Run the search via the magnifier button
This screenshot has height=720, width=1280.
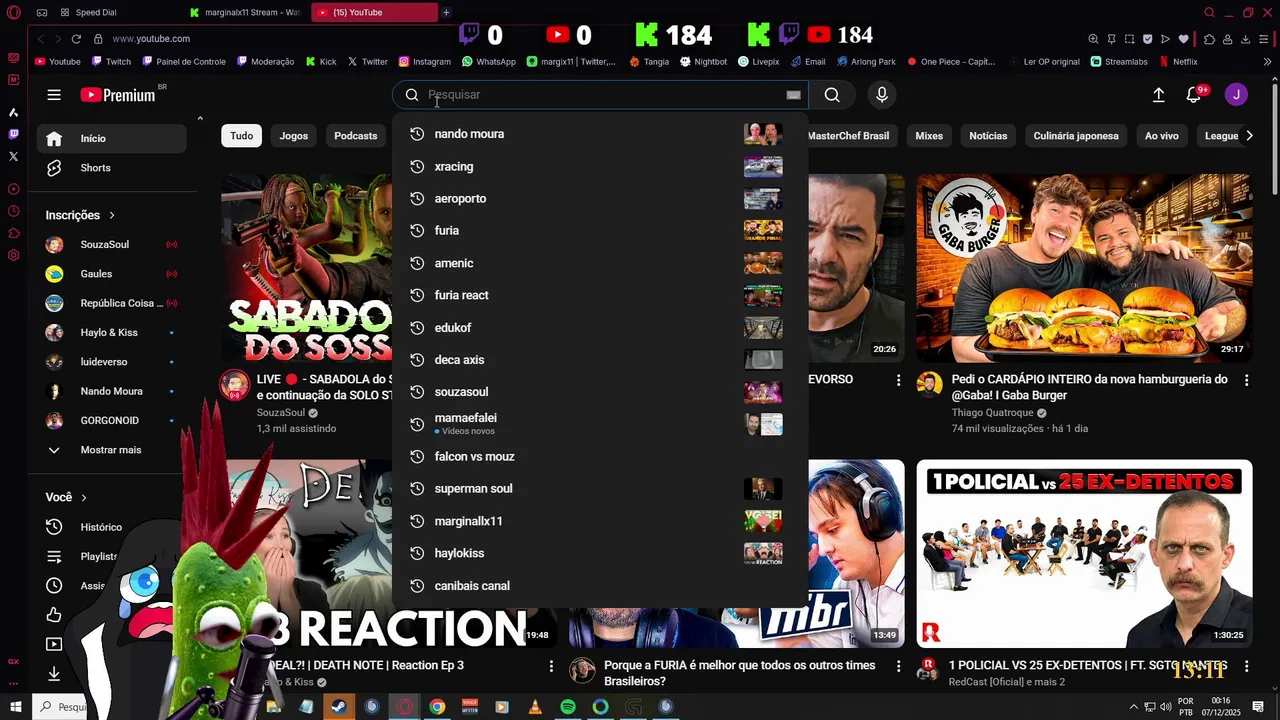click(x=832, y=95)
